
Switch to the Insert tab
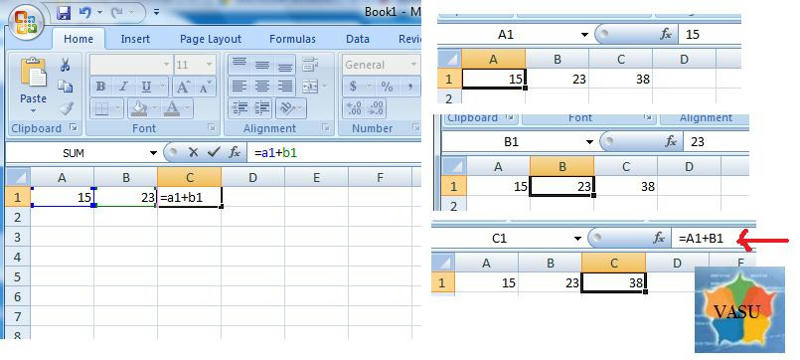tap(135, 39)
